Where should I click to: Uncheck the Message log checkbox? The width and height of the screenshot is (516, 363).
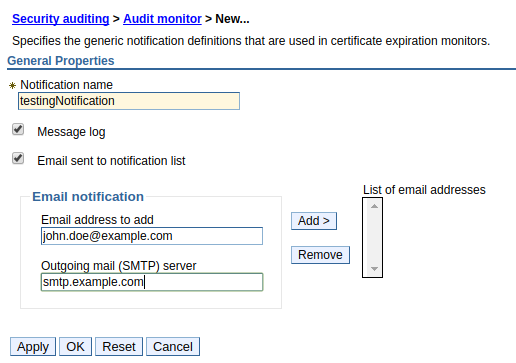(x=18, y=129)
